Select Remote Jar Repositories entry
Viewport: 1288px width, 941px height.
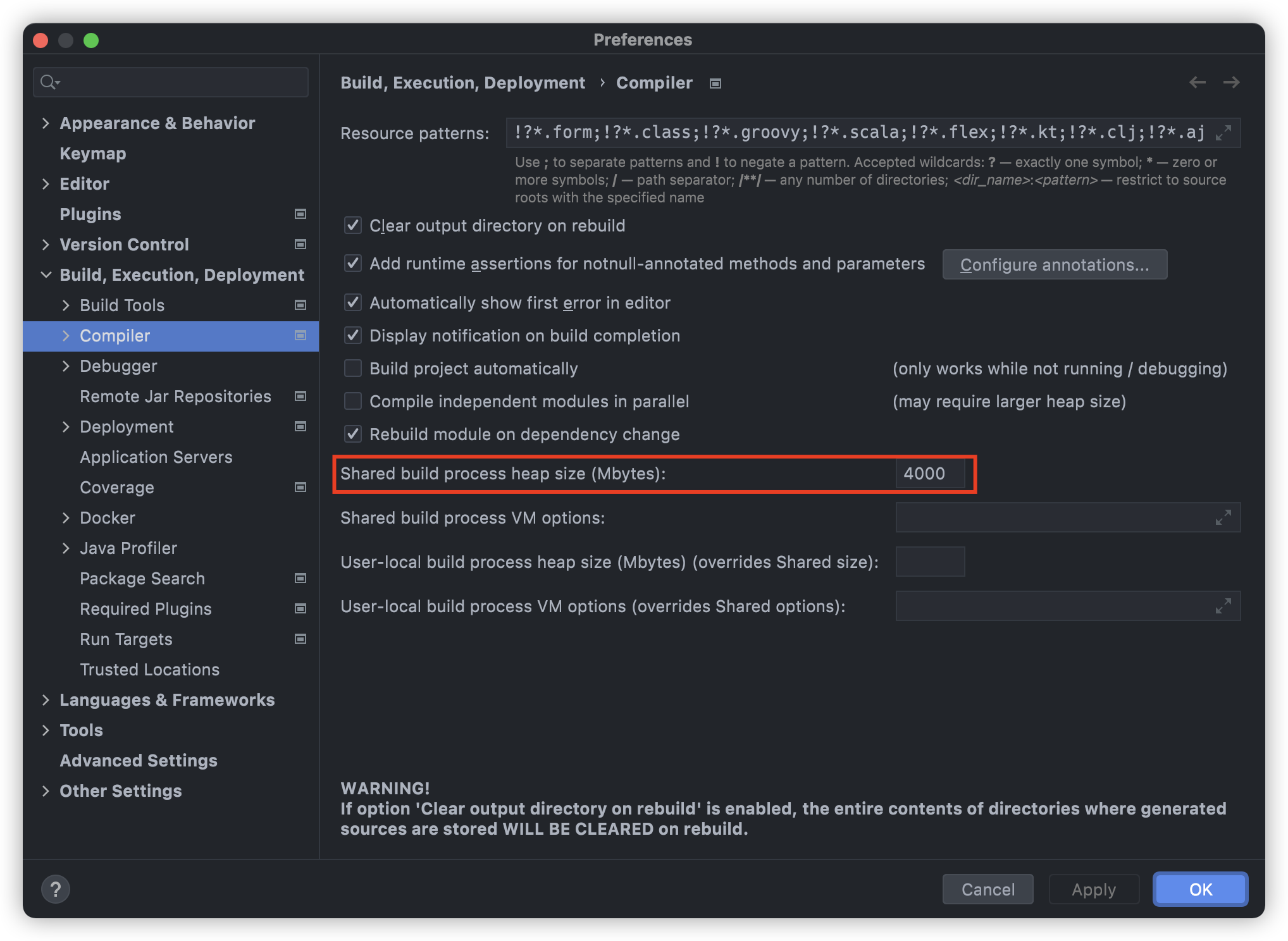(x=175, y=396)
